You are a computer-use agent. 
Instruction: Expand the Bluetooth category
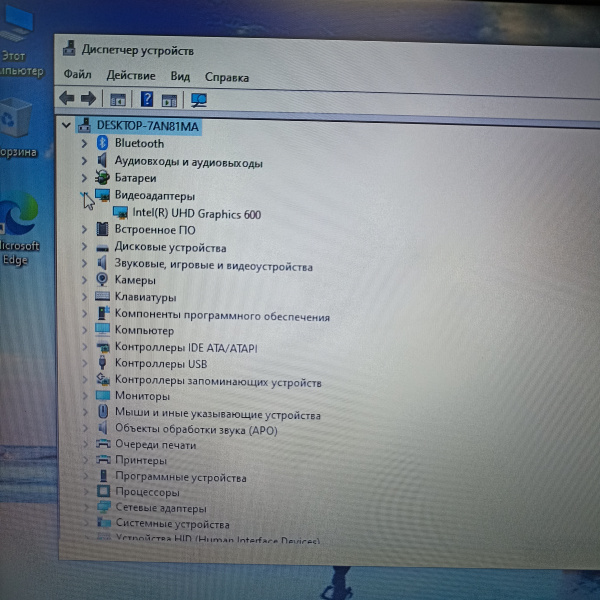coord(84,143)
